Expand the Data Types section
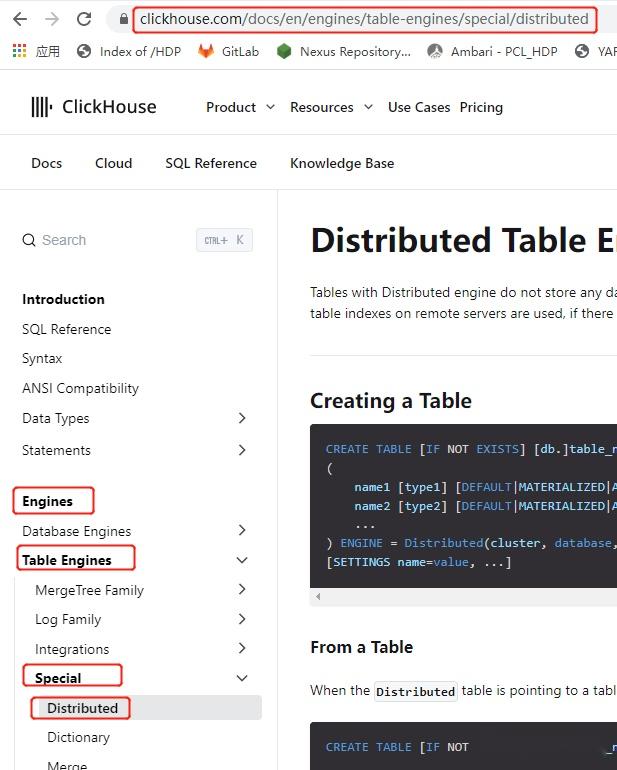 (x=242, y=418)
